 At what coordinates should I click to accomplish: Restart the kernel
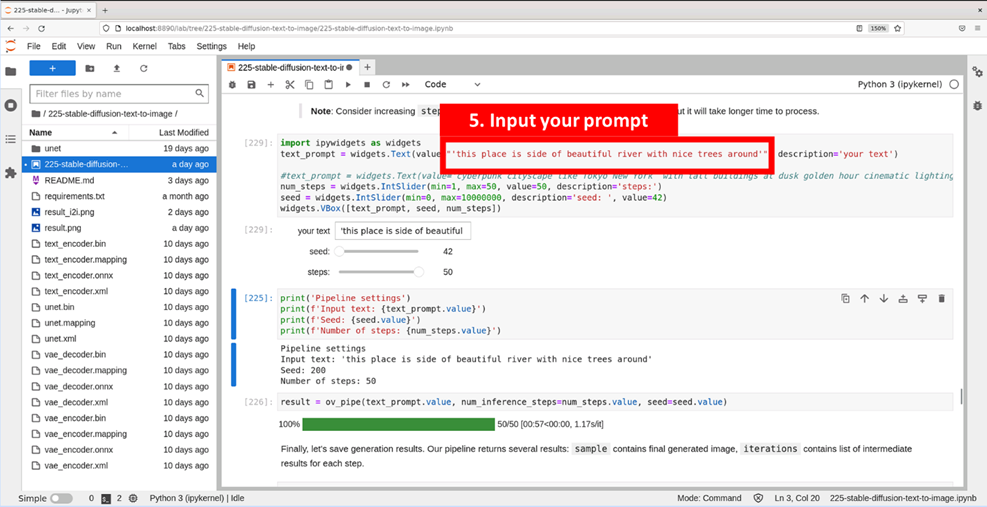pos(386,84)
